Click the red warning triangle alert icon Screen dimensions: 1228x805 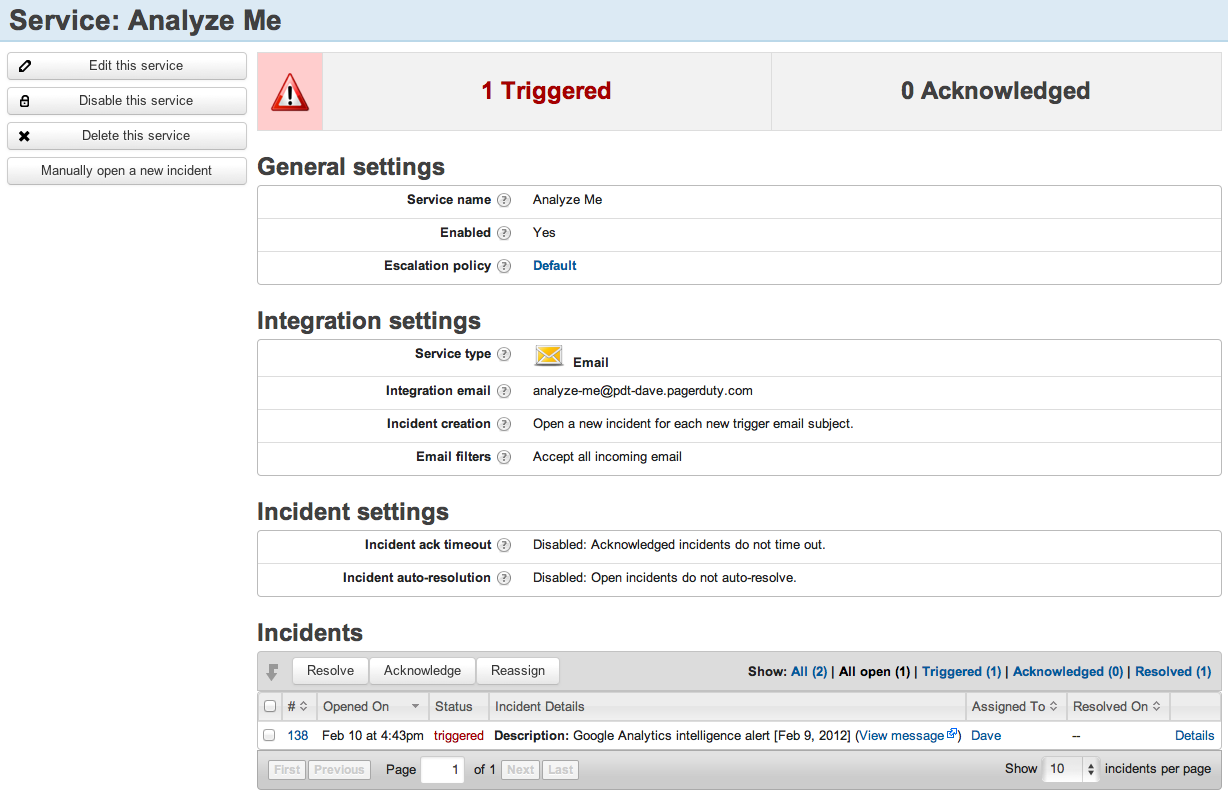[290, 92]
